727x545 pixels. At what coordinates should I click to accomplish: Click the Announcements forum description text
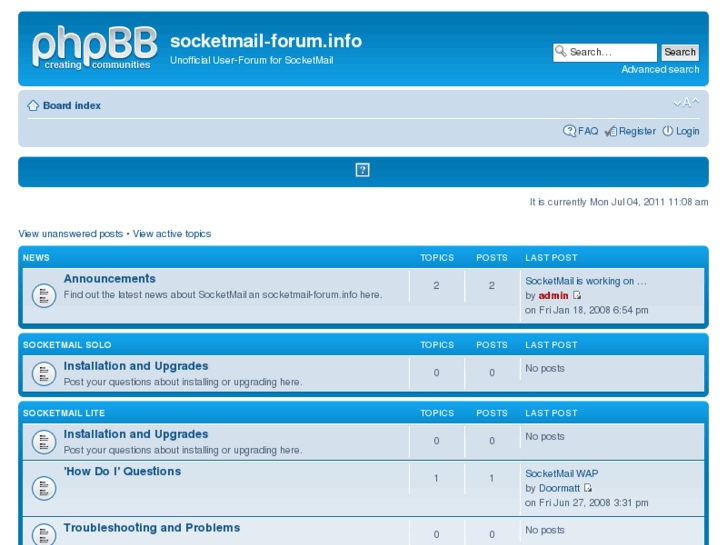pos(223,295)
